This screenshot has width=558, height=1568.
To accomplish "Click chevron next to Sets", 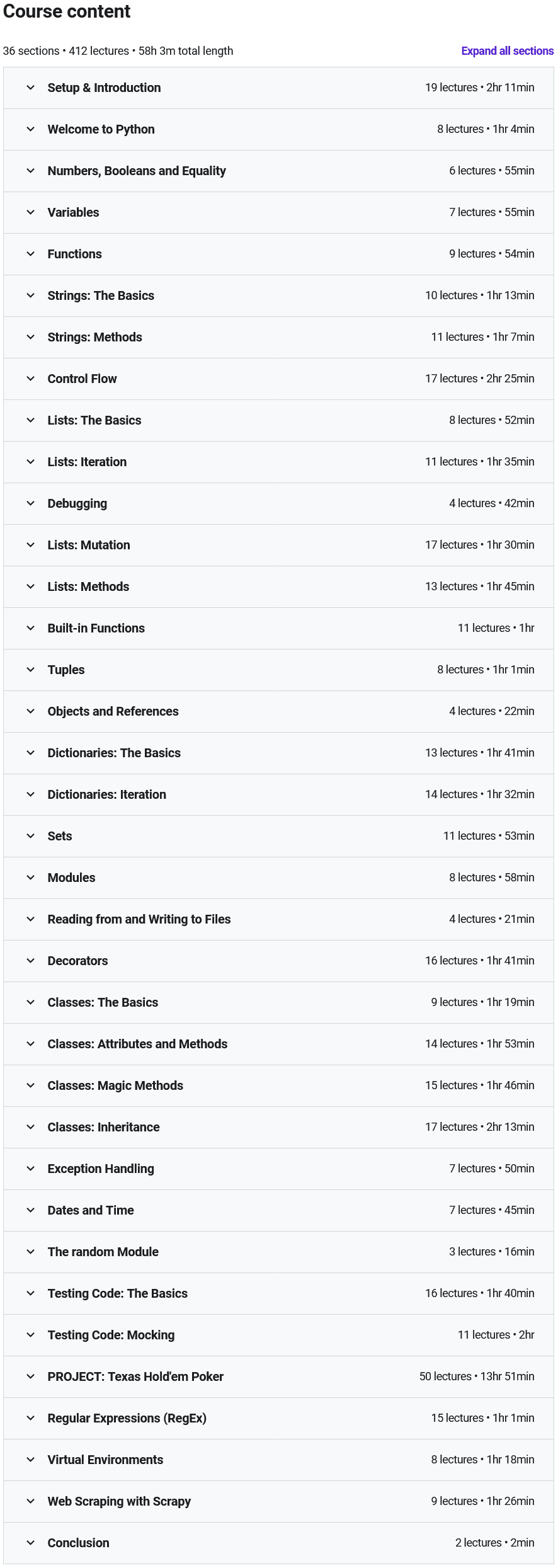I will 30,836.
